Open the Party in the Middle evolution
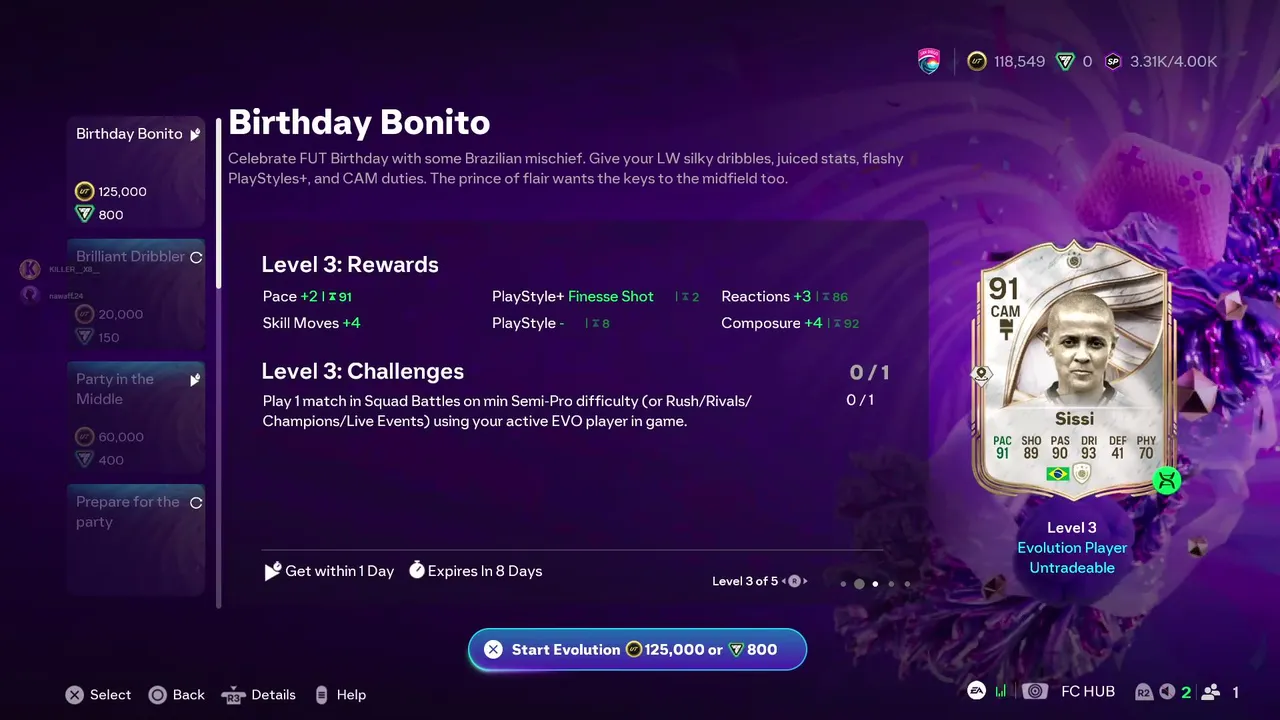1280x720 pixels. [136, 417]
